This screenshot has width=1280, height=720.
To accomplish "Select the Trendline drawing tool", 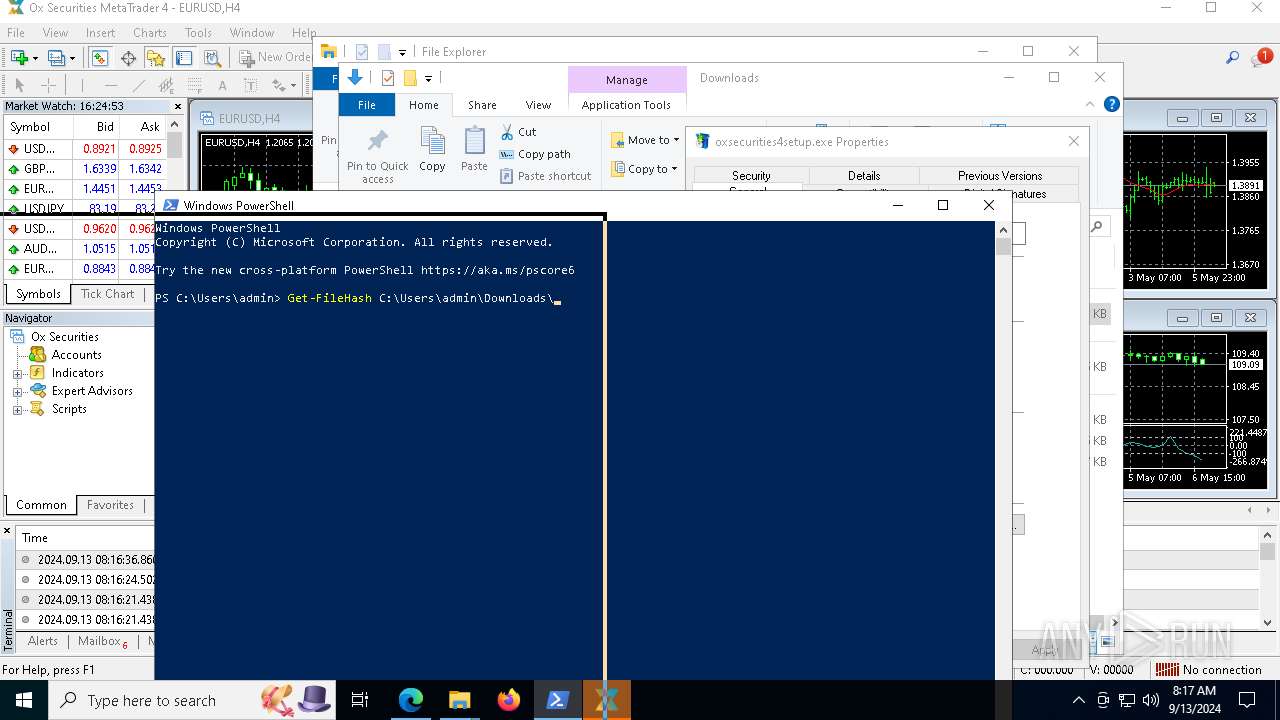I will coord(139,85).
